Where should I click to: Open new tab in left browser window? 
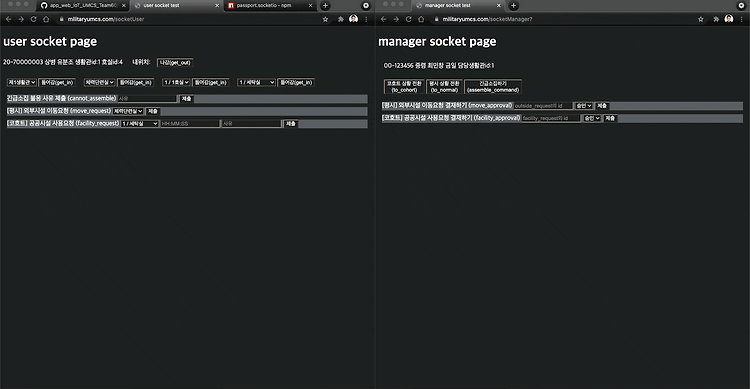click(325, 5)
